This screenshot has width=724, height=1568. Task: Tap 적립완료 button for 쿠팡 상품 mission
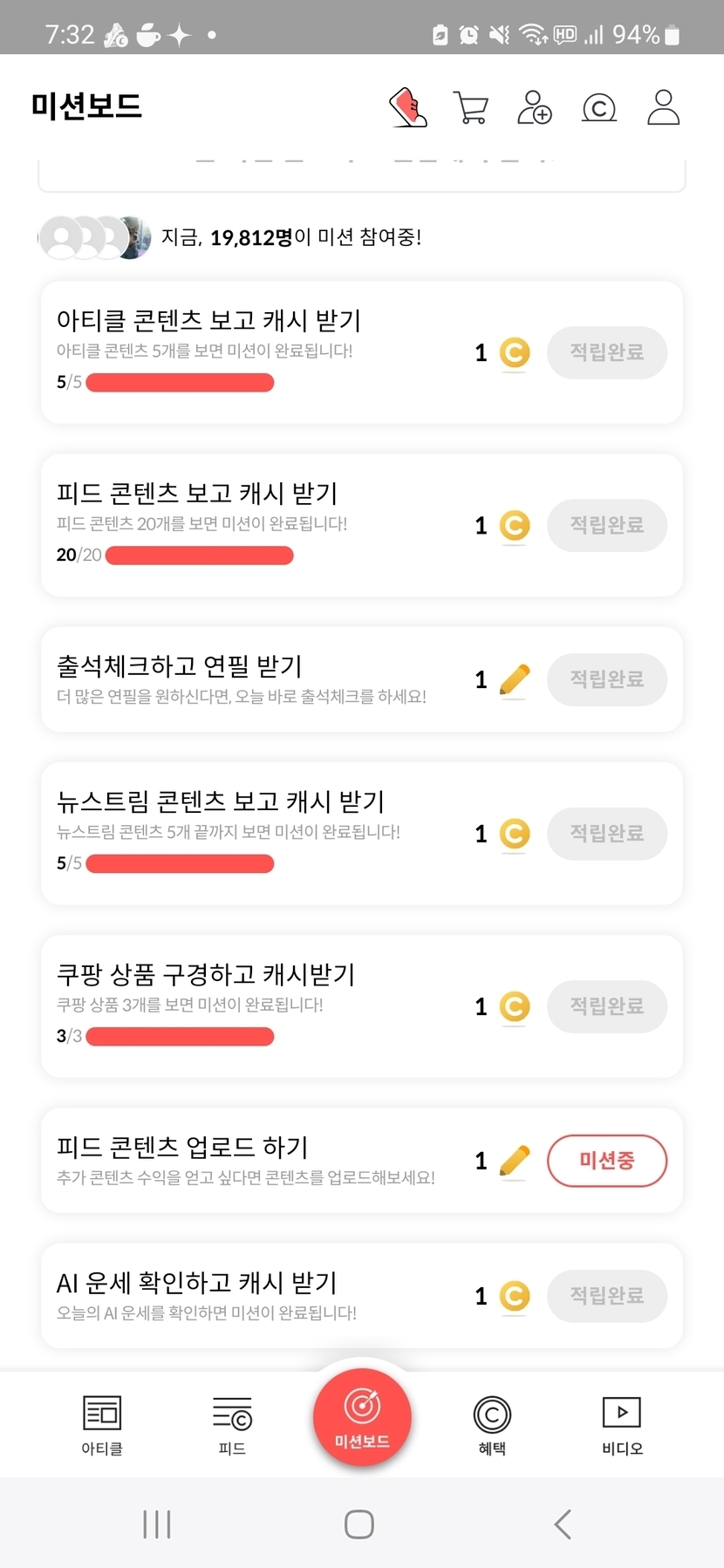pos(607,1006)
